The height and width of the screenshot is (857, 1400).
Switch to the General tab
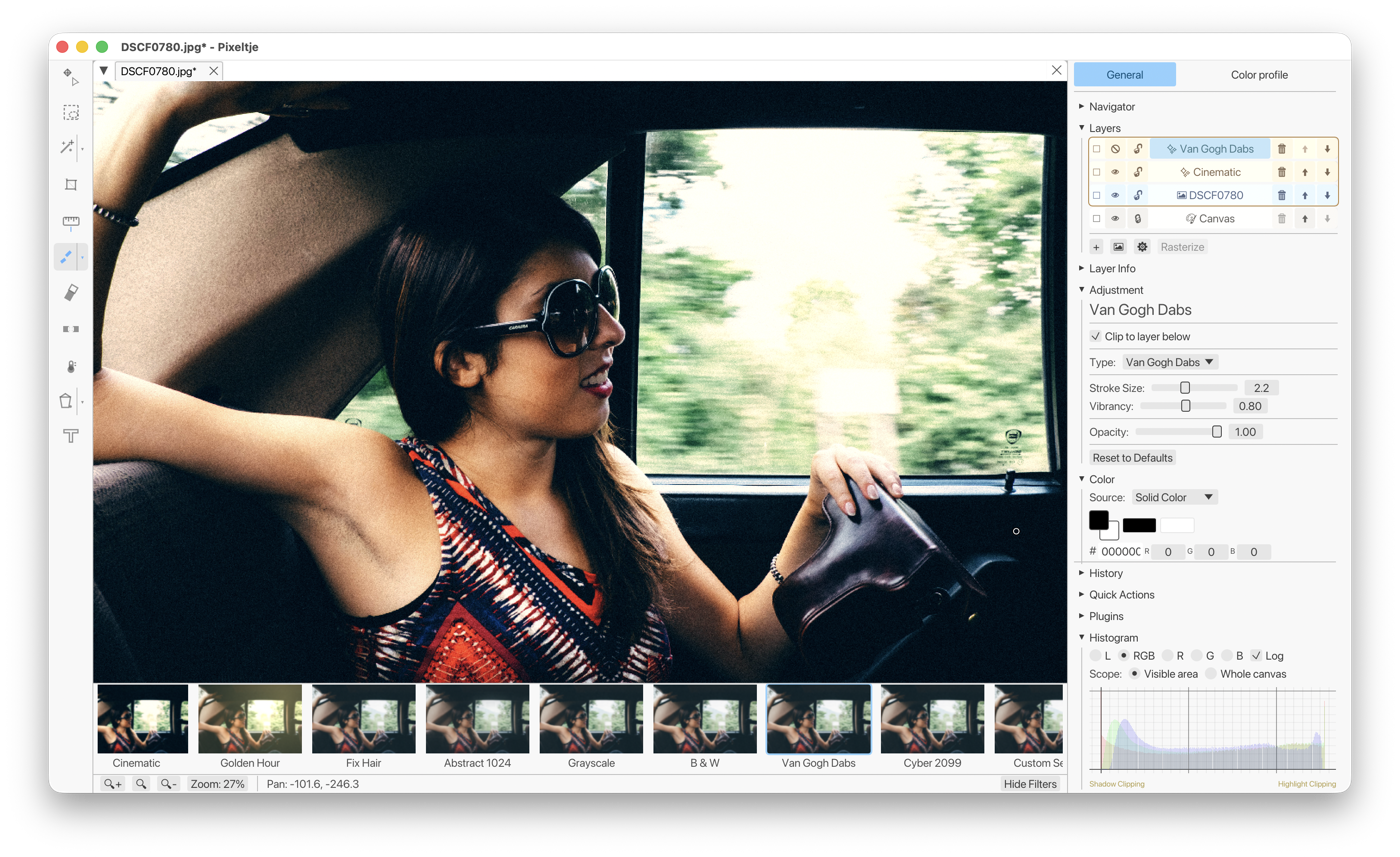click(x=1125, y=75)
